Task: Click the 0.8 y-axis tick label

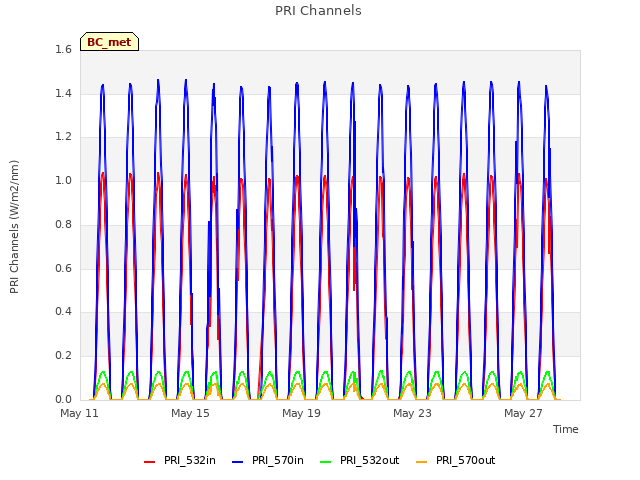Action: tap(63, 224)
